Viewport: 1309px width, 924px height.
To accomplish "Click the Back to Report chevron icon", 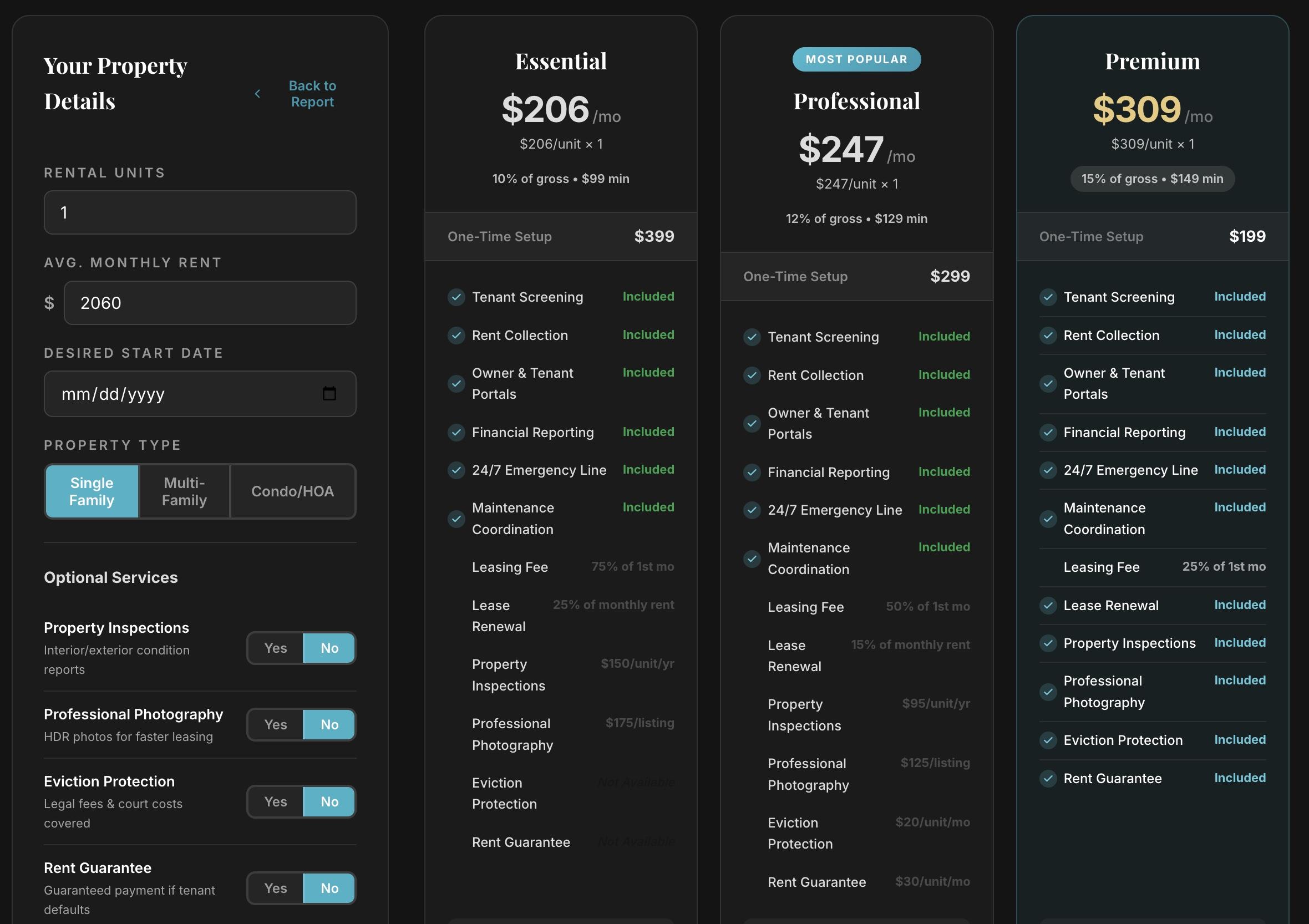I will pos(257,94).
